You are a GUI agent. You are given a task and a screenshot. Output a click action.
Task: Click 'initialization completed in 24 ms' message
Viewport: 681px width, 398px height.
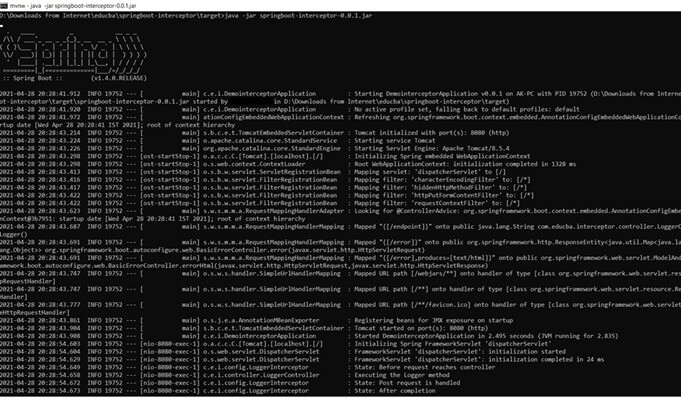[x=546, y=360]
